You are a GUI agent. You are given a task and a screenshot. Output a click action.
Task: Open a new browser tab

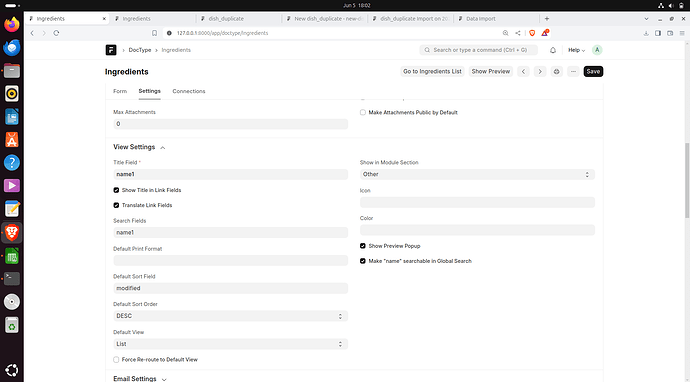point(547,19)
